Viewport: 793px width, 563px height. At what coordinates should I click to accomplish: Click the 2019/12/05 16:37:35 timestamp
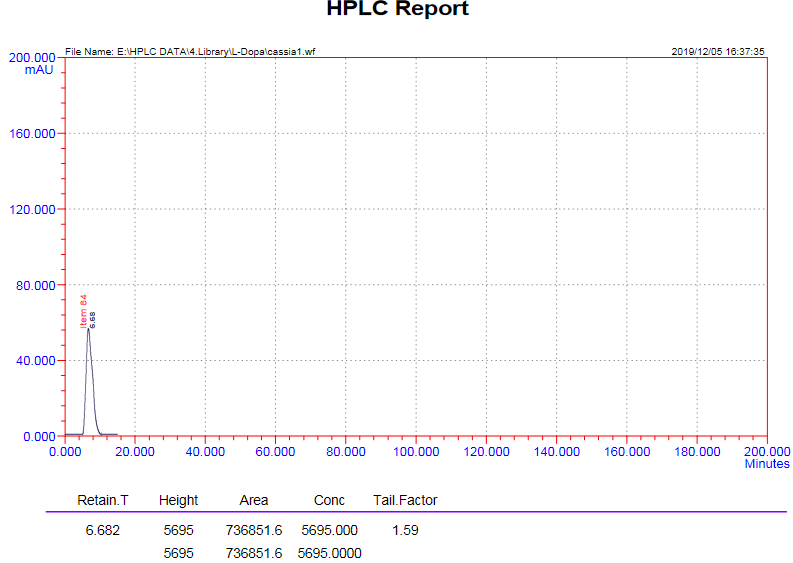[718, 51]
